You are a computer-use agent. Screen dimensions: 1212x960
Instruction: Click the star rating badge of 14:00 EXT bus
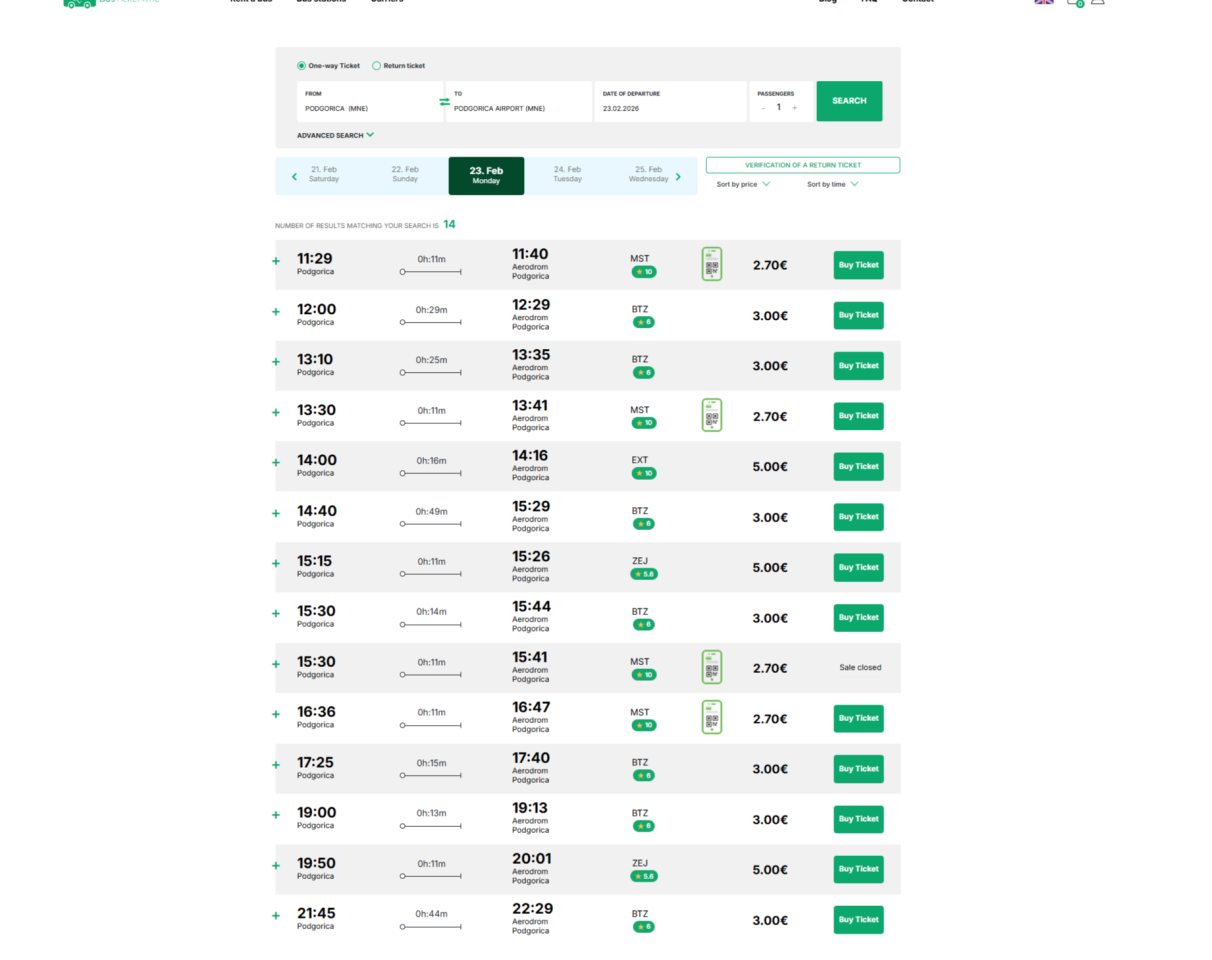pyautogui.click(x=643, y=473)
